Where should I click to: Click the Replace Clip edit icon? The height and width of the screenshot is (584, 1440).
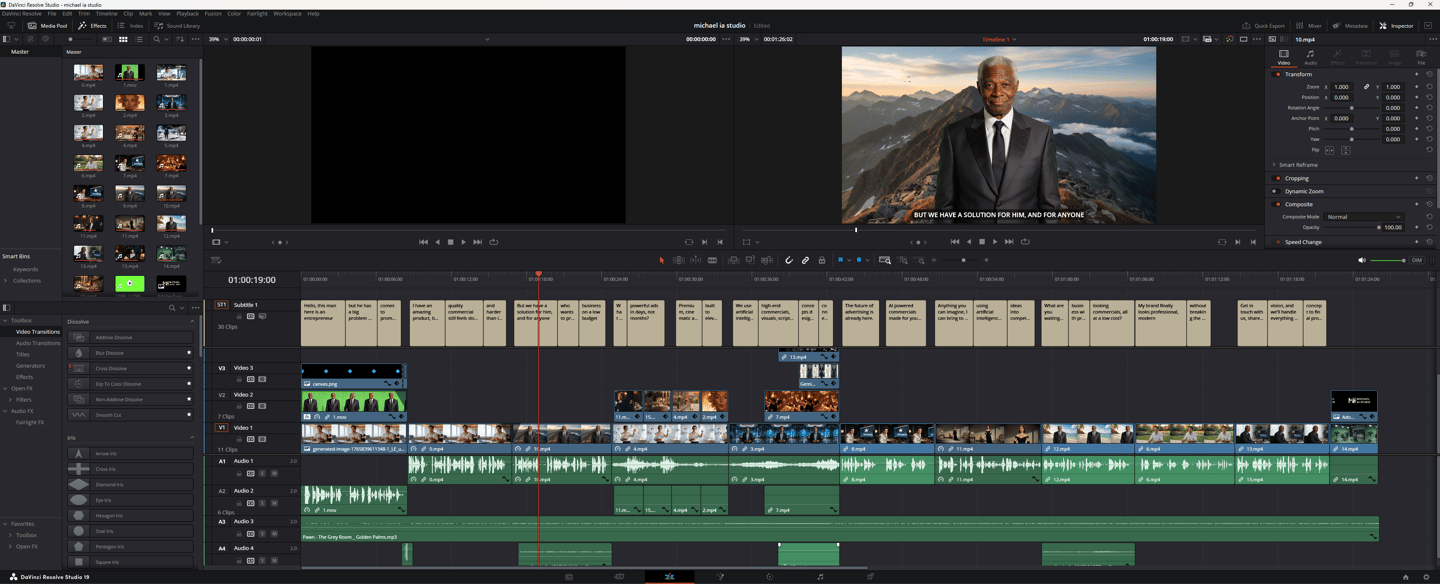(767, 260)
